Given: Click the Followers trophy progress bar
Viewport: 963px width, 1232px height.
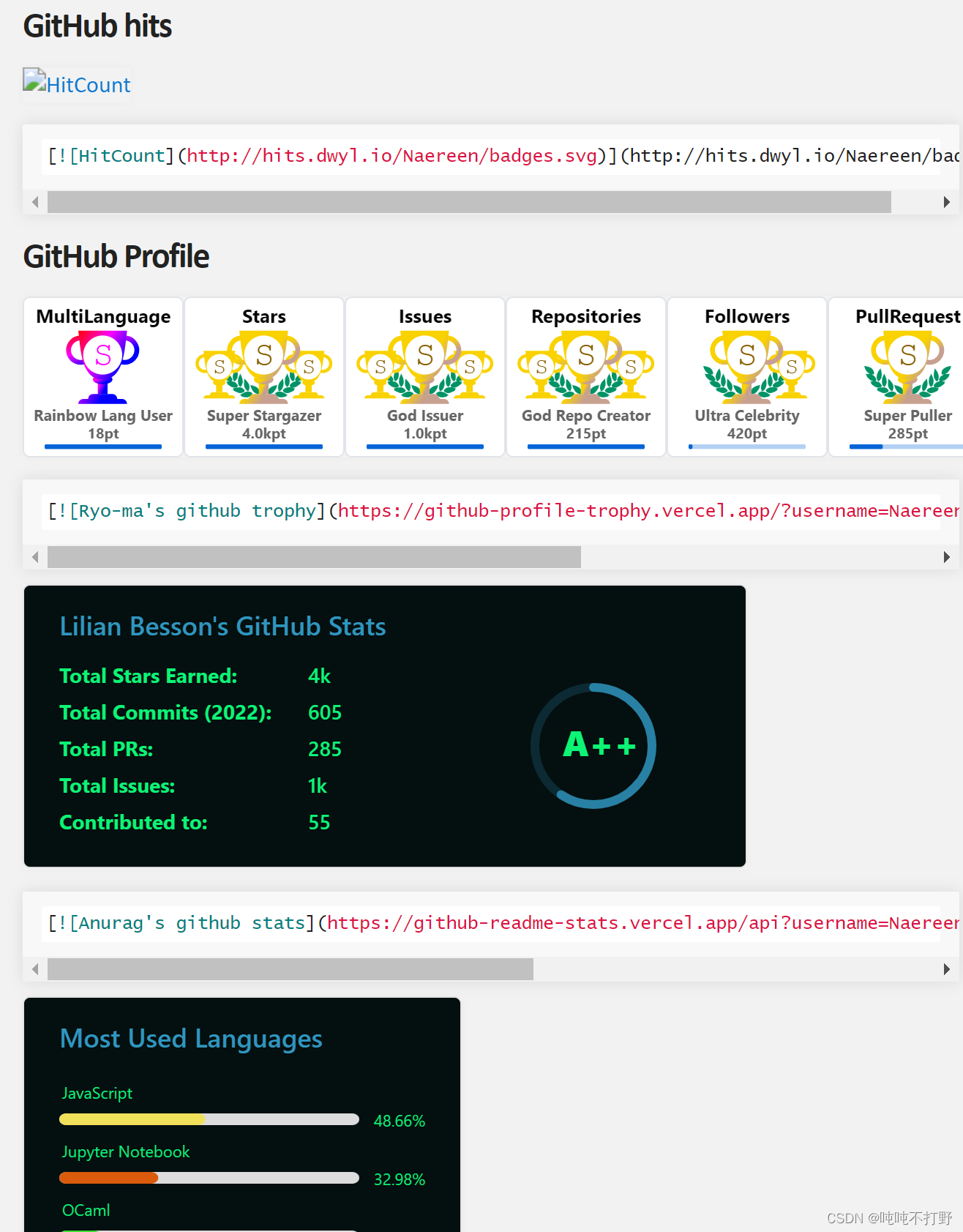Looking at the screenshot, I should tap(747, 447).
